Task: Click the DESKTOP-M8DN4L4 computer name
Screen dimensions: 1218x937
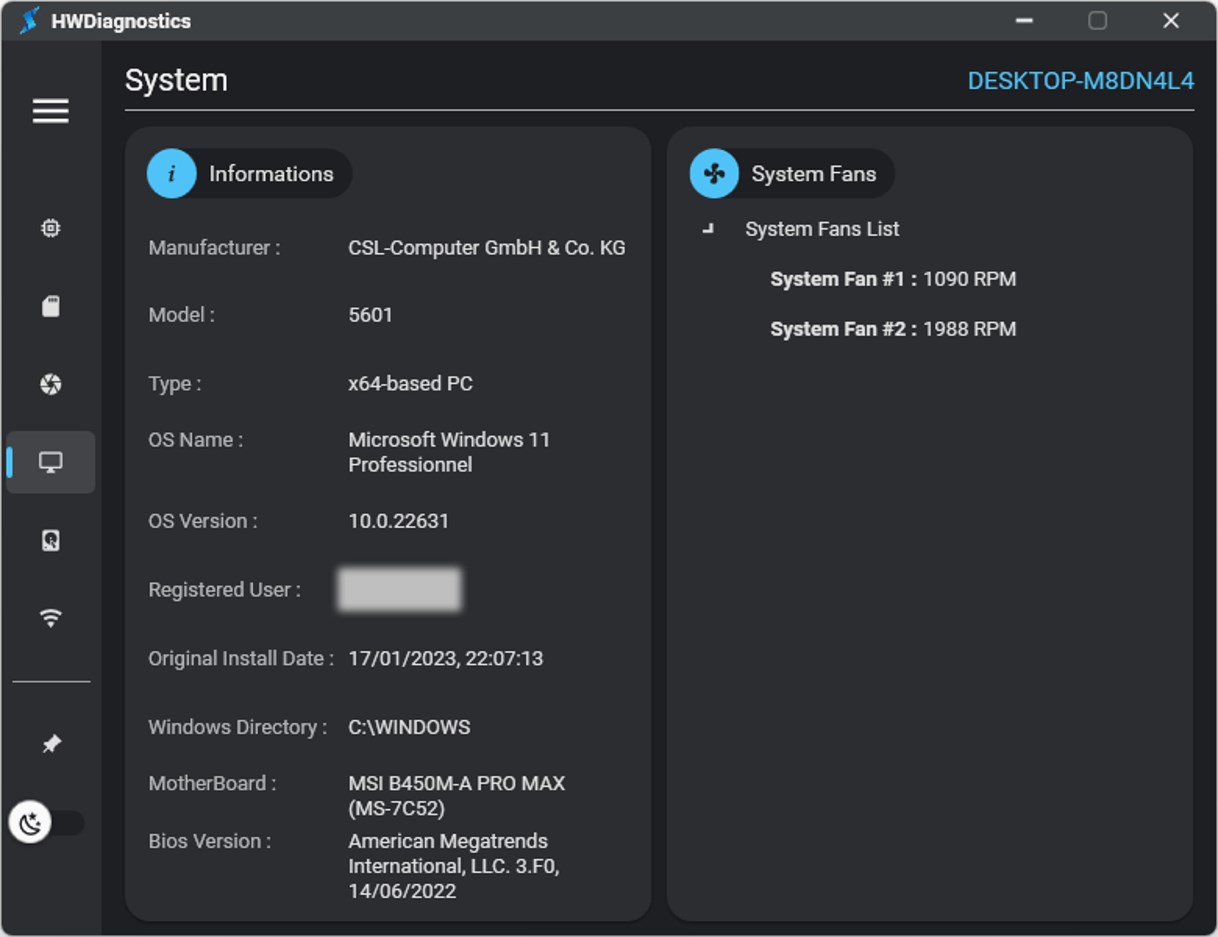Action: pos(1080,81)
